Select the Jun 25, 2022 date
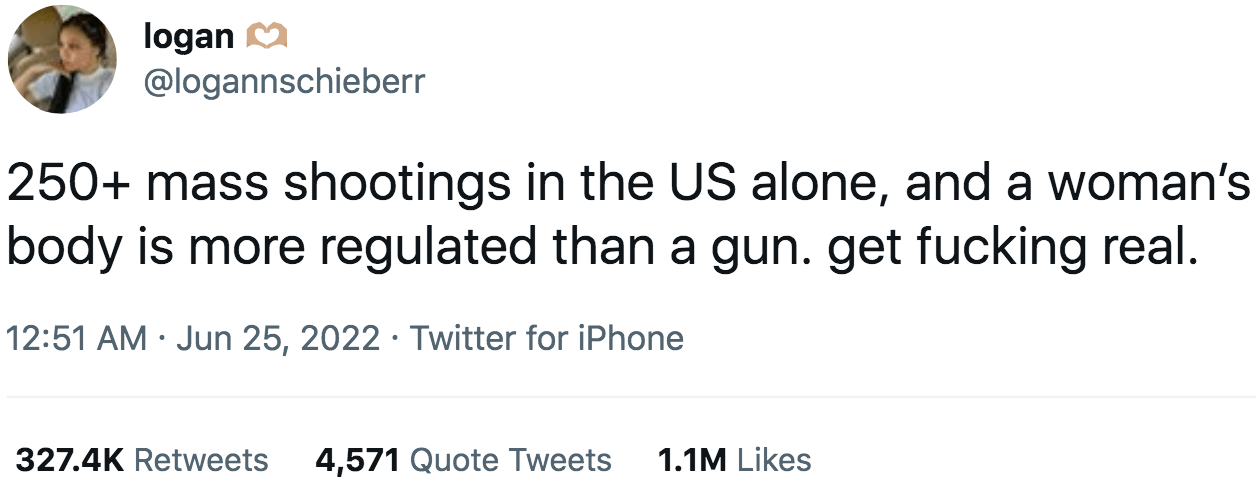The image size is (1256, 479). (x=278, y=338)
